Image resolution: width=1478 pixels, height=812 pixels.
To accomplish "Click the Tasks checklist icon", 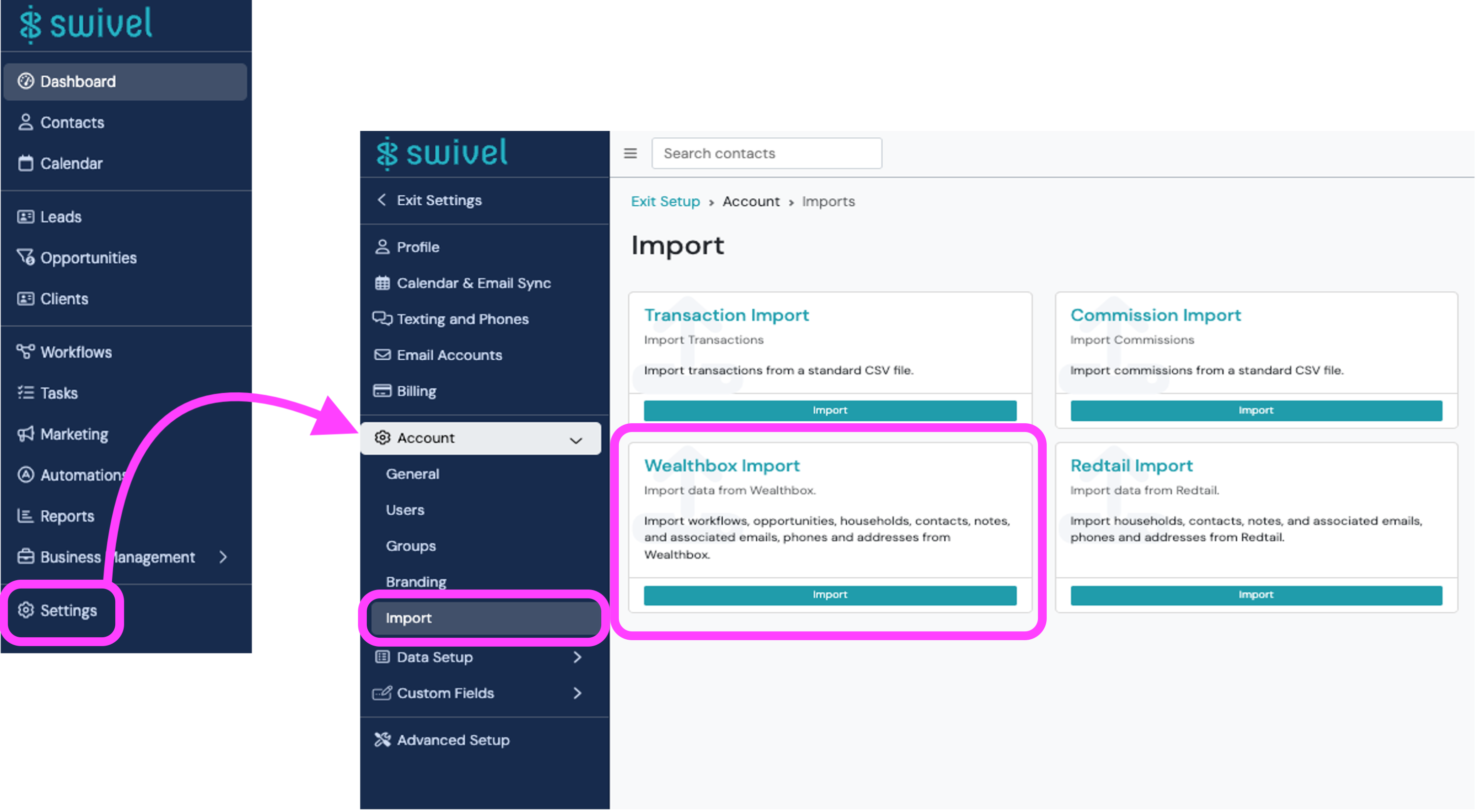I will 26,393.
